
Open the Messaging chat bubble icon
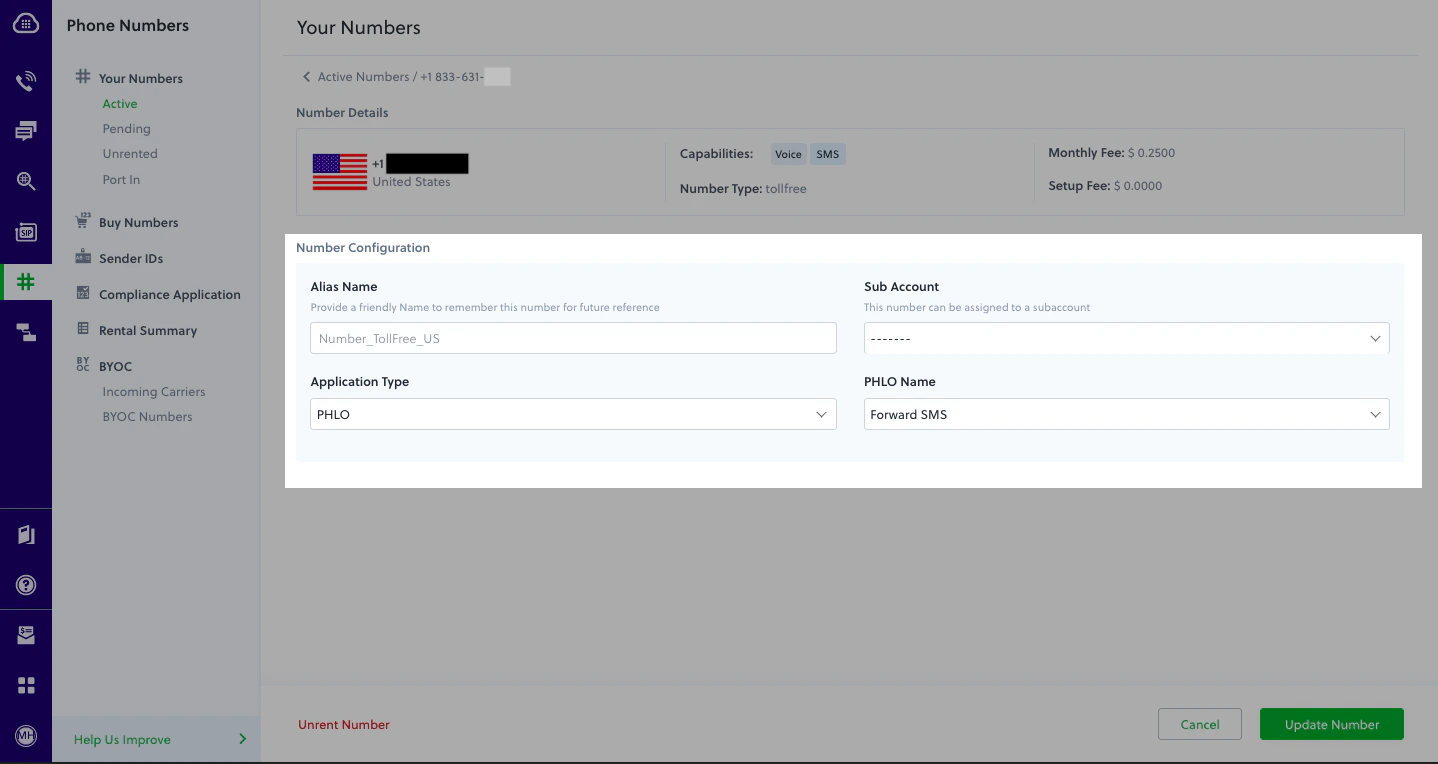point(26,131)
